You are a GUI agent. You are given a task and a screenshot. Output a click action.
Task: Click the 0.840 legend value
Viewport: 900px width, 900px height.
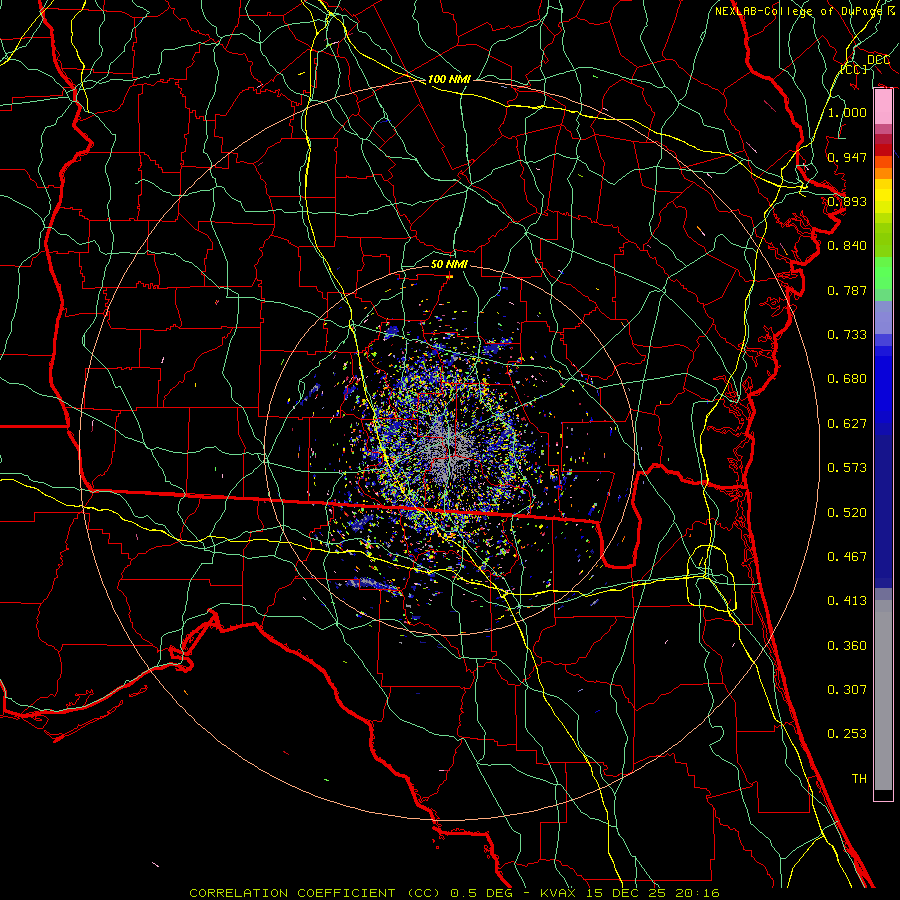(x=847, y=246)
